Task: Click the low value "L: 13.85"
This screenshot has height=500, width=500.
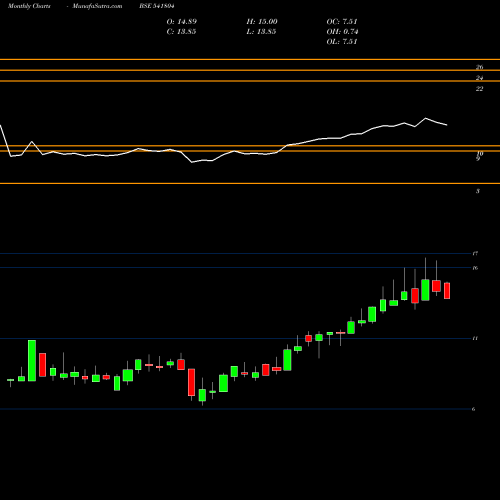Action: pyautogui.click(x=261, y=32)
